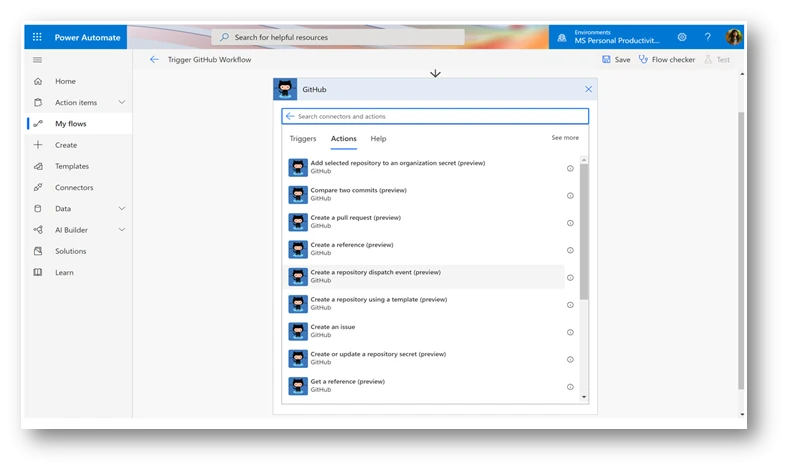789x471 pixels.
Task: Click the user profile avatar
Action: (734, 37)
